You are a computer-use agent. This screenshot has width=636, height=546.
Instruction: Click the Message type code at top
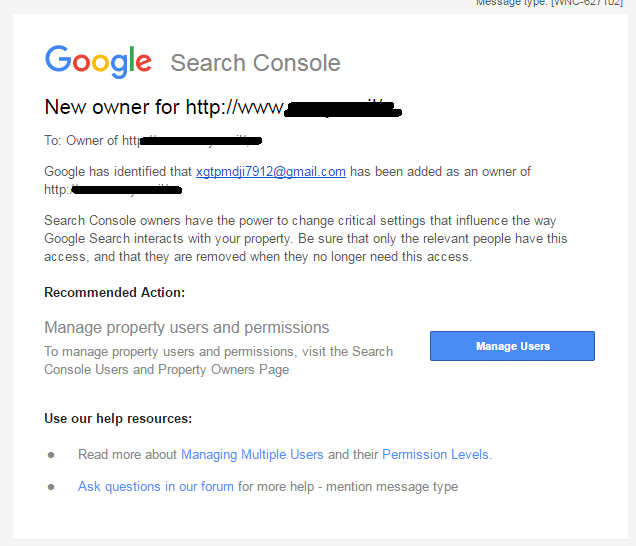[x=549, y=3]
